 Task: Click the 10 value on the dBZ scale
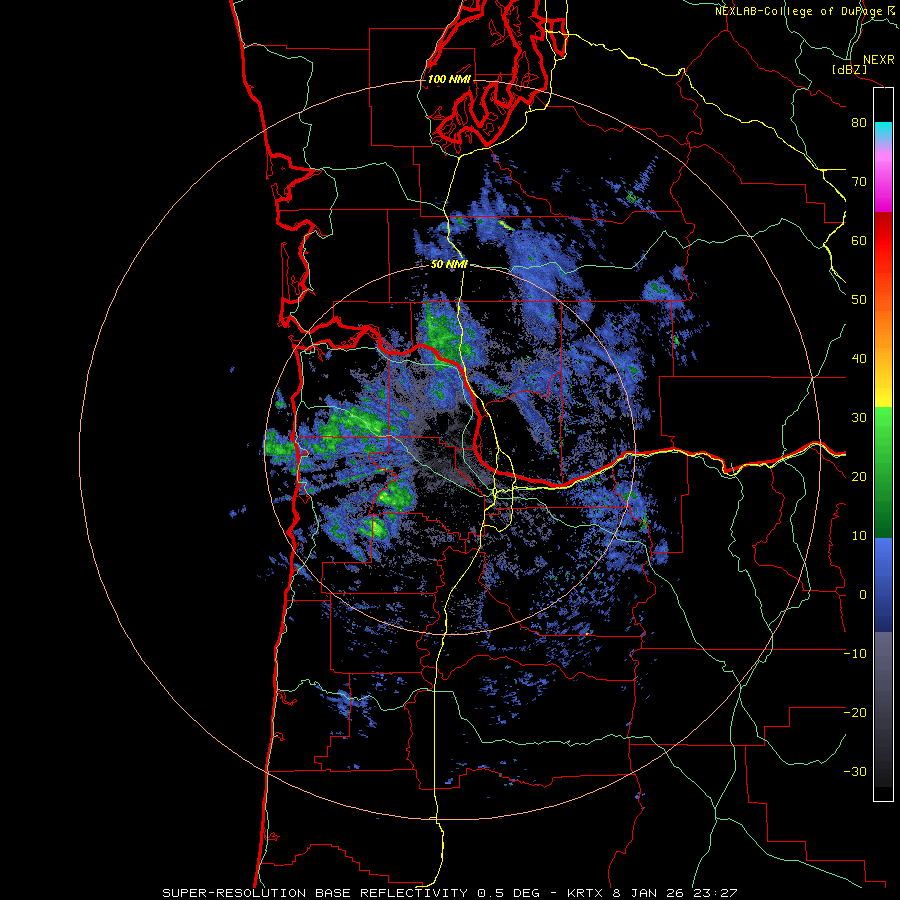click(859, 536)
